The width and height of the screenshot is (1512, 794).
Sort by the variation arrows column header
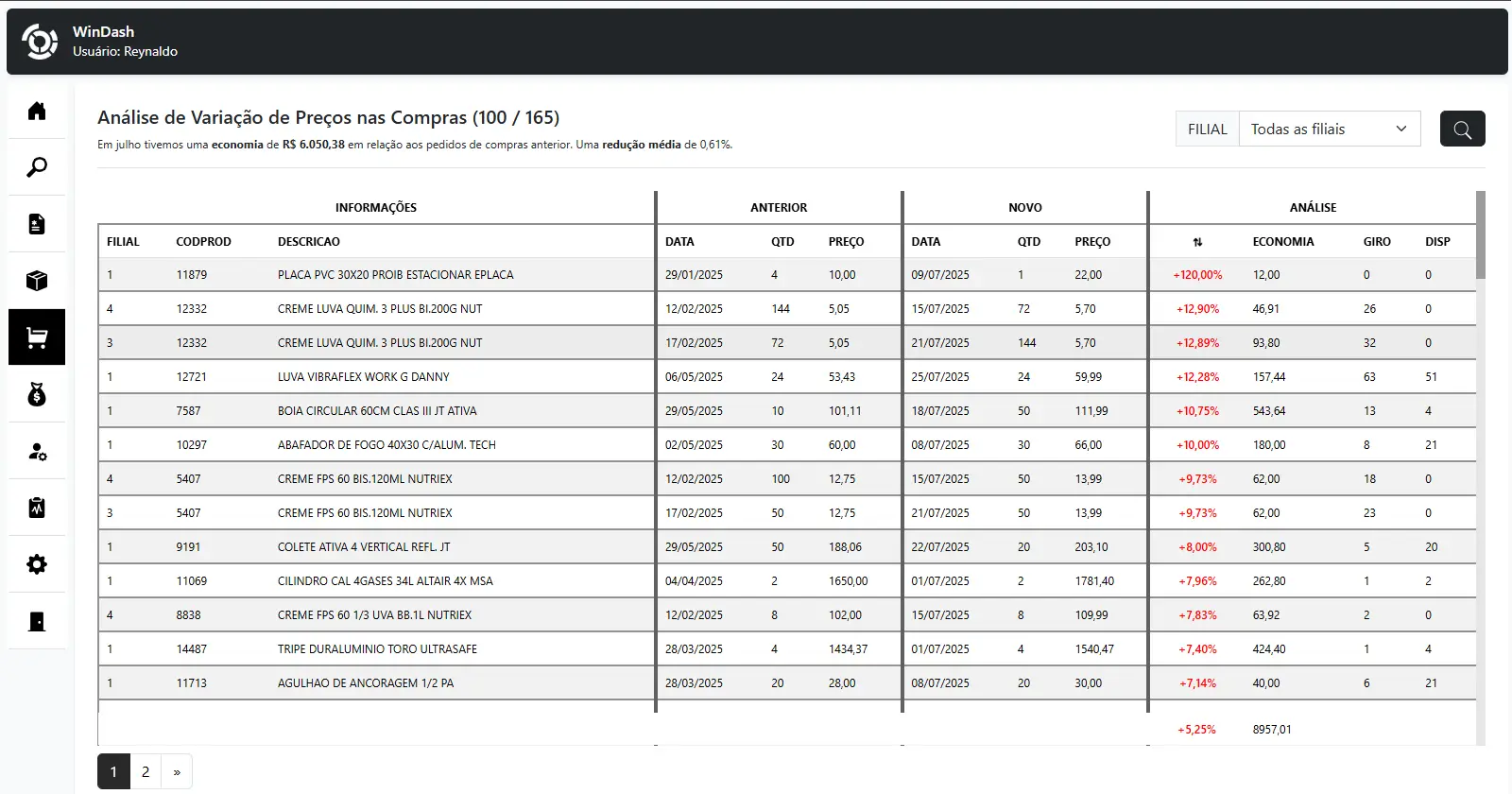tap(1197, 242)
